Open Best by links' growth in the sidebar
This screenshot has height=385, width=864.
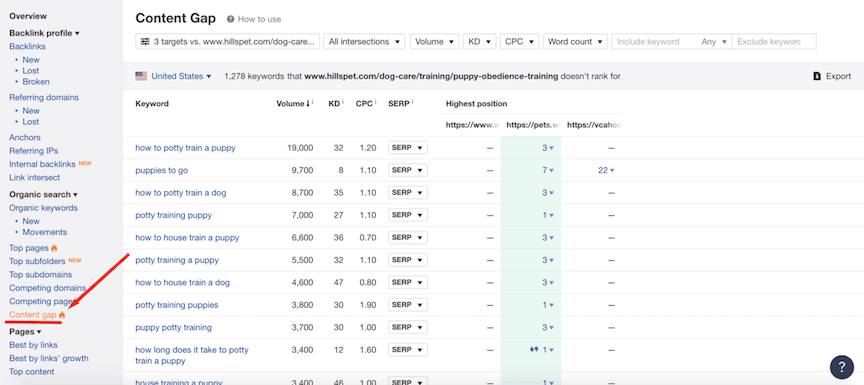pos(49,358)
